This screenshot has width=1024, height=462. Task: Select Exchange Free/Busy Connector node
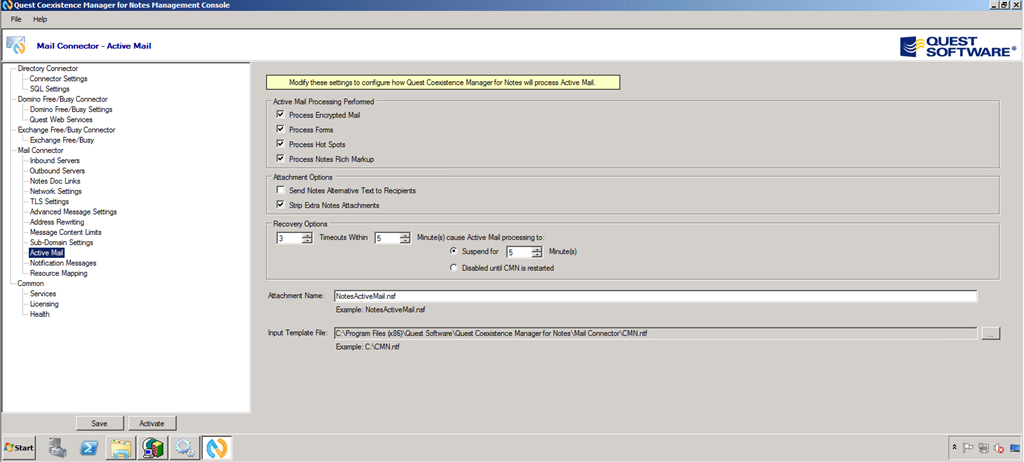click(66, 130)
